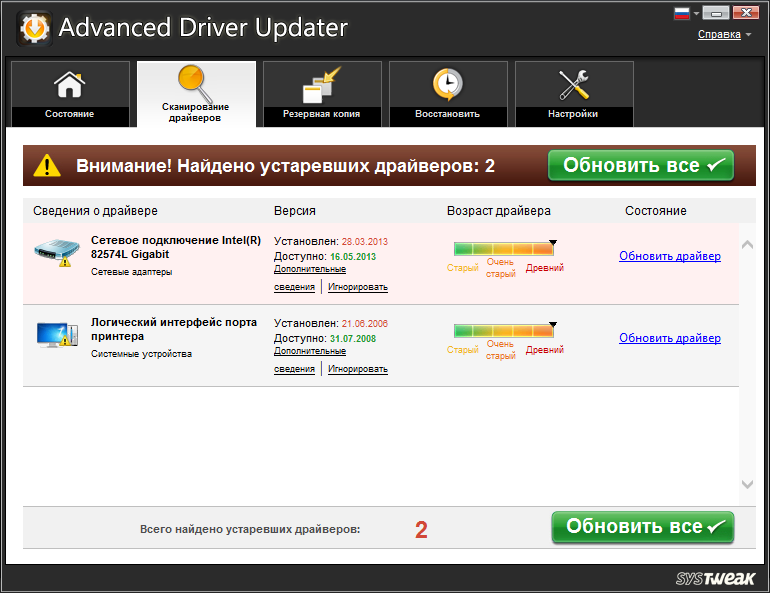The height and width of the screenshot is (593, 770).
Task: Click the backup copy folders icon
Action: click(x=321, y=85)
